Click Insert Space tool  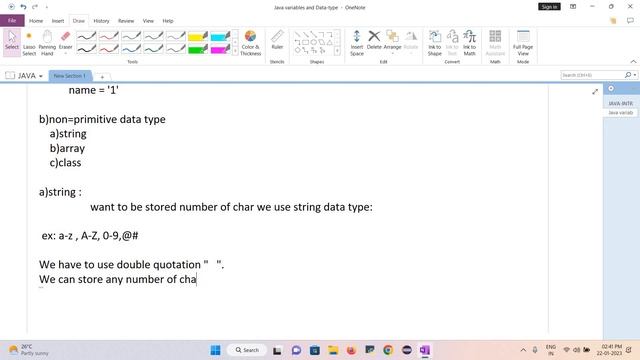356,43
